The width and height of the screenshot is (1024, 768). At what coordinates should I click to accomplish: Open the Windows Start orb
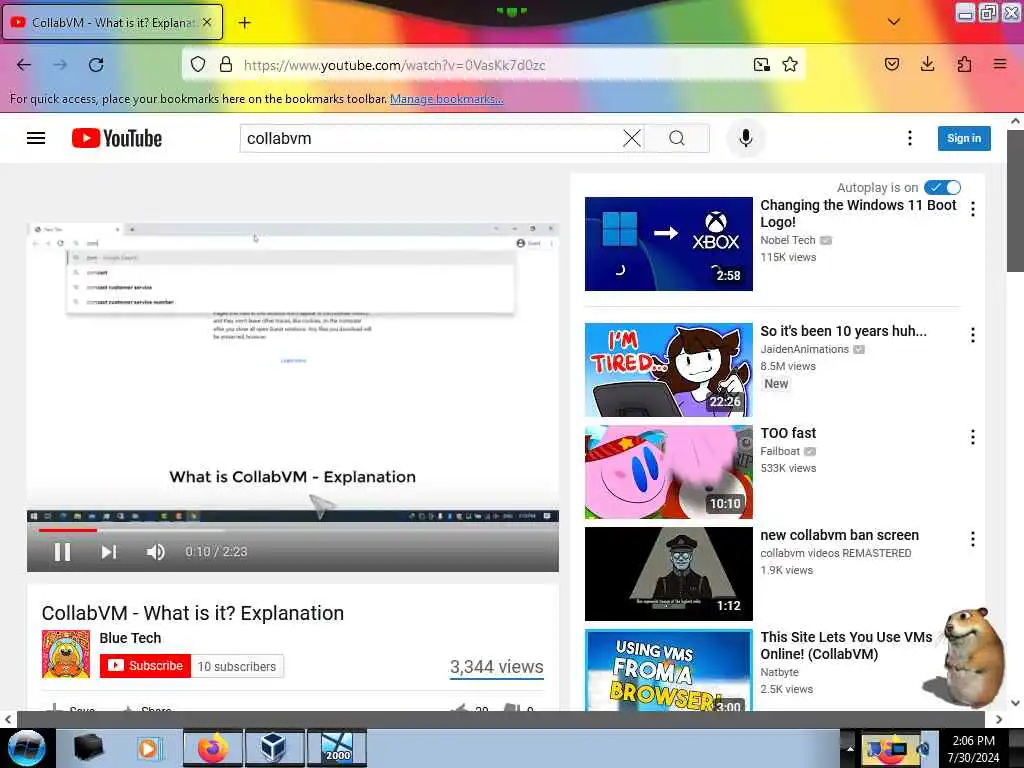[26, 748]
